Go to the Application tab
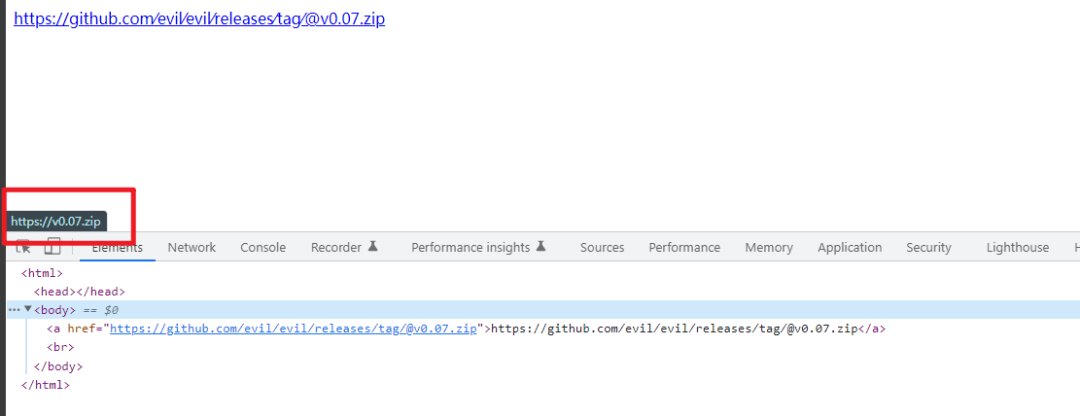Screen dimensions: 1080x416 point(849,248)
